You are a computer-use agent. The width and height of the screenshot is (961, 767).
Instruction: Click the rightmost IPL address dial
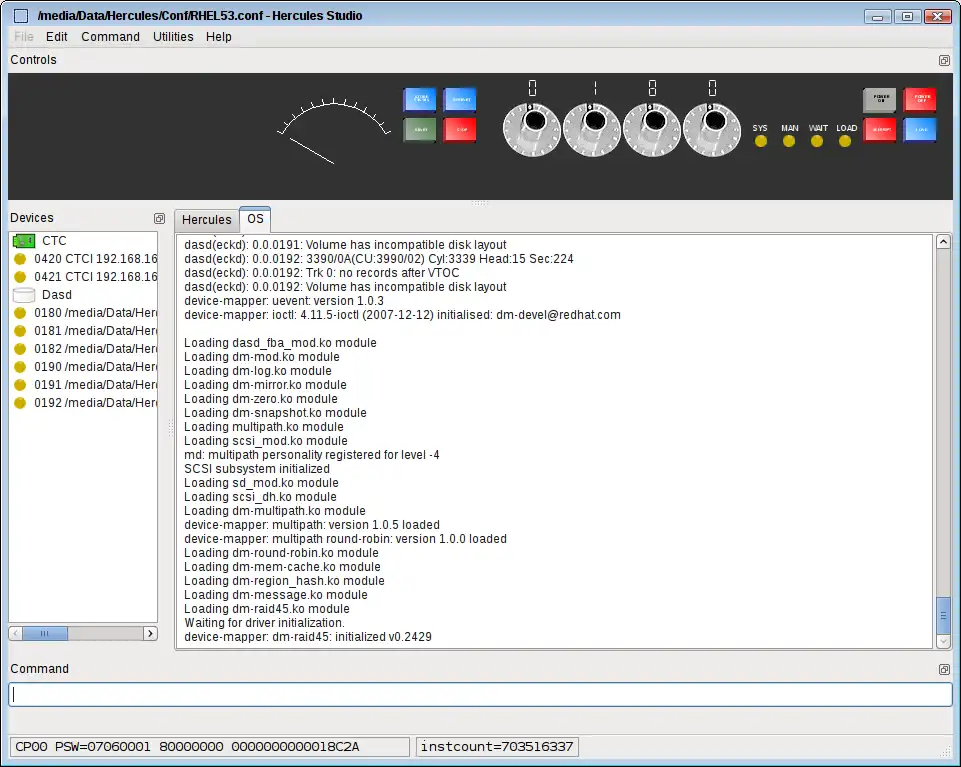click(x=712, y=129)
